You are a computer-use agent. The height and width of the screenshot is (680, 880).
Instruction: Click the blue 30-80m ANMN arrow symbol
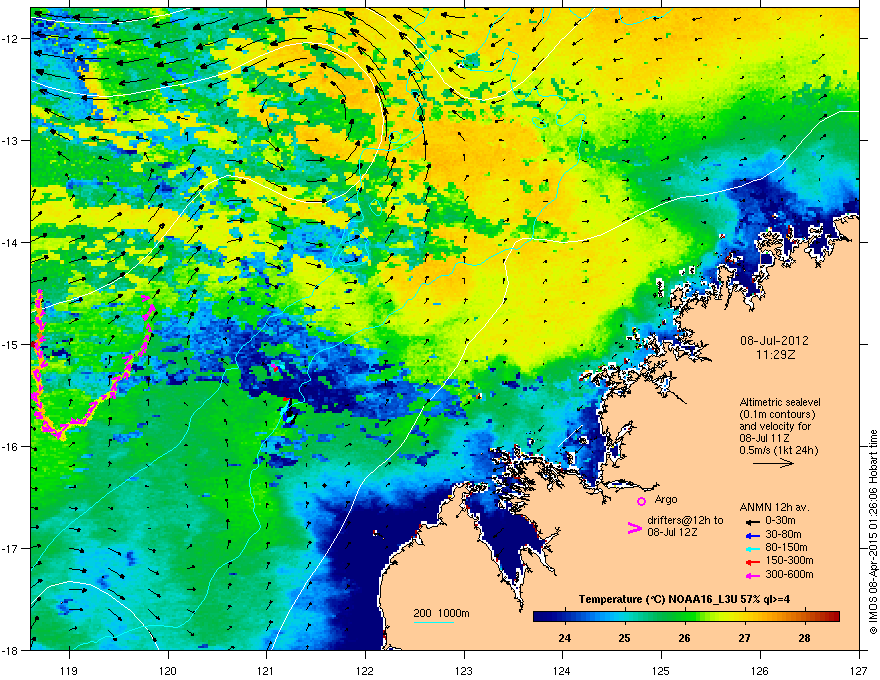752,535
